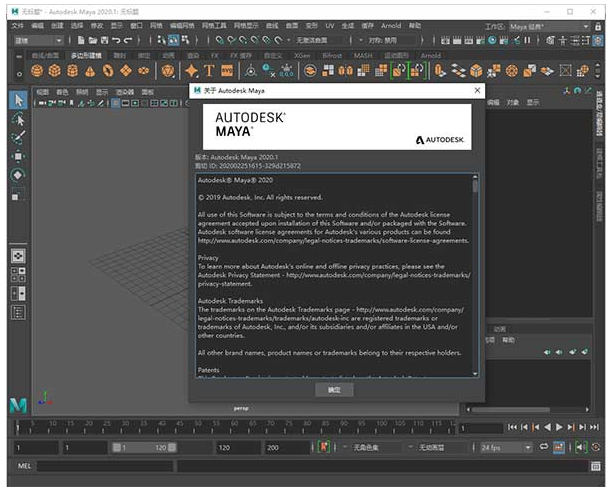The image size is (612, 496).
Task: Choose the Paint Selection tool
Action: point(18,138)
